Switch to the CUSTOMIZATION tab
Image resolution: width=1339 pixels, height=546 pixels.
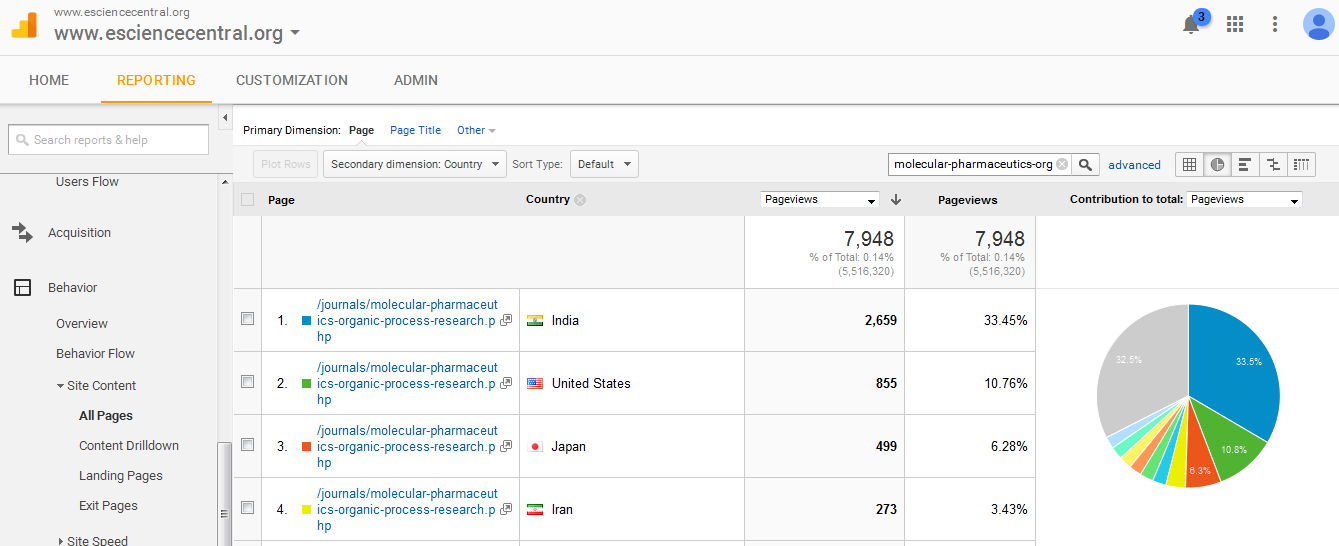point(292,80)
